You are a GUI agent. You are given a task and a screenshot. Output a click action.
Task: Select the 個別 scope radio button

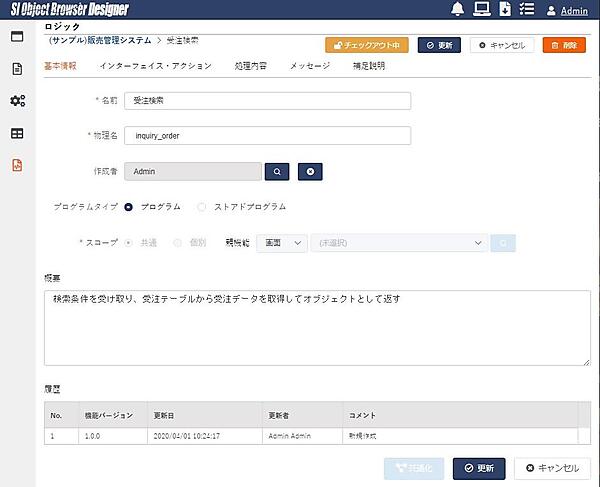tap(179, 243)
